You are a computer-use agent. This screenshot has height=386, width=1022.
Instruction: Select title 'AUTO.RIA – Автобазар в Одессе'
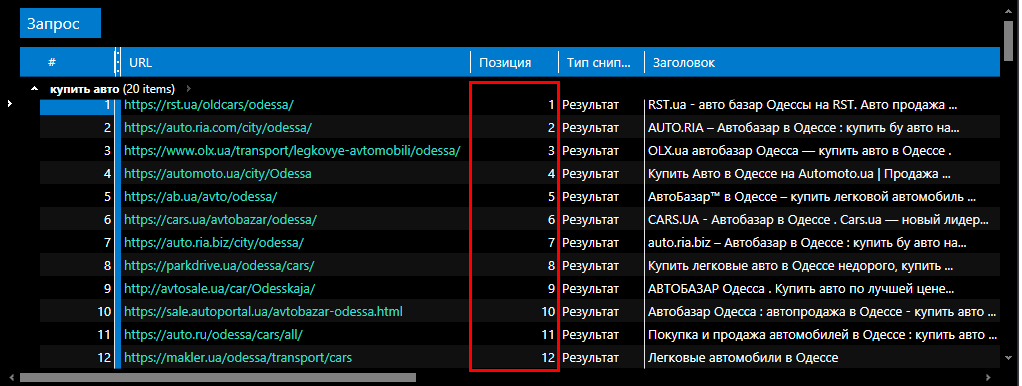click(803, 128)
